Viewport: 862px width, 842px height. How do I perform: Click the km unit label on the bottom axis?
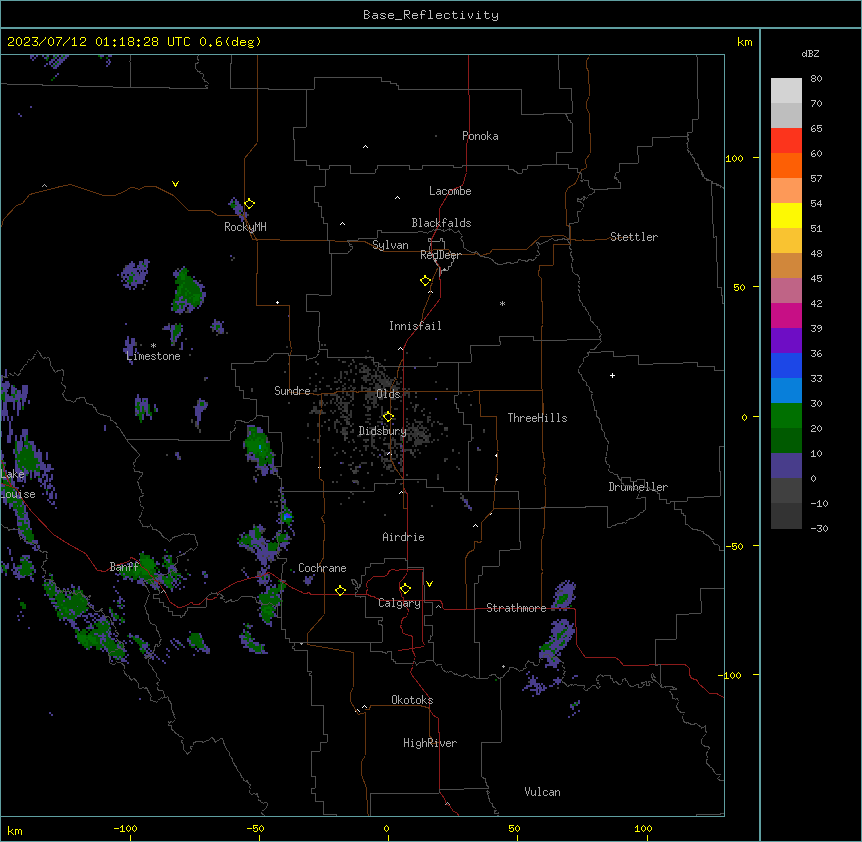point(15,830)
